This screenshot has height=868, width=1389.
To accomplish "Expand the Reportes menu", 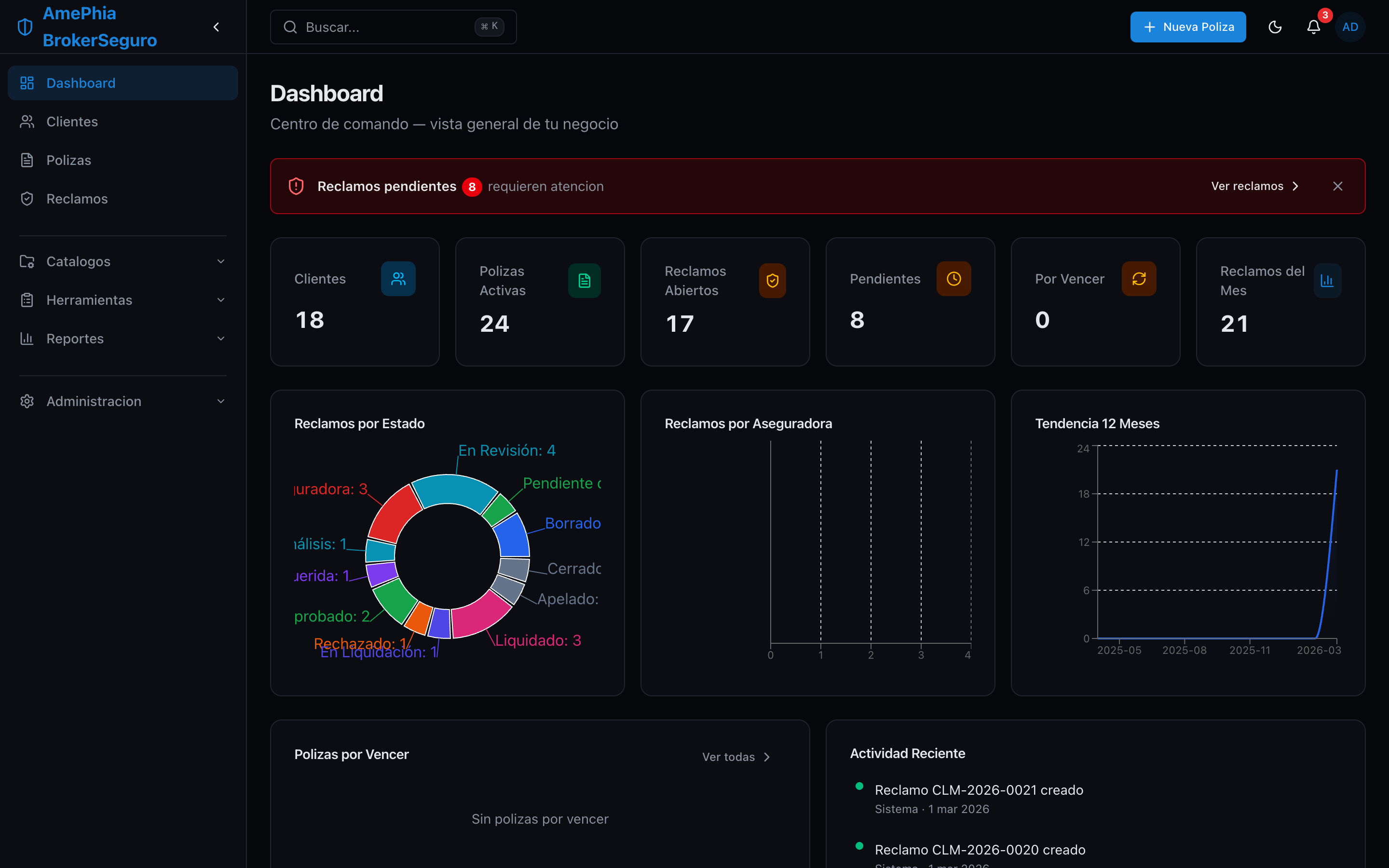I will 123,338.
